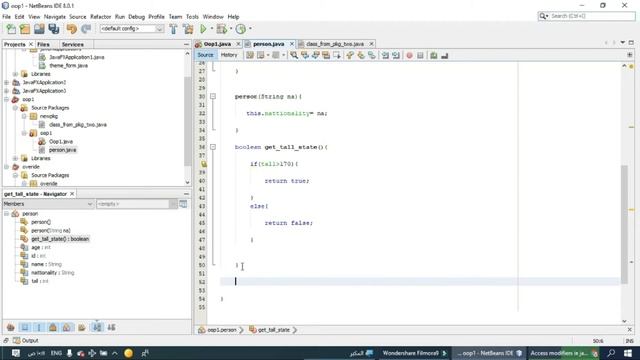Click the Build Project hammer icon
The height and width of the screenshot is (360, 640).
[x=173, y=29]
